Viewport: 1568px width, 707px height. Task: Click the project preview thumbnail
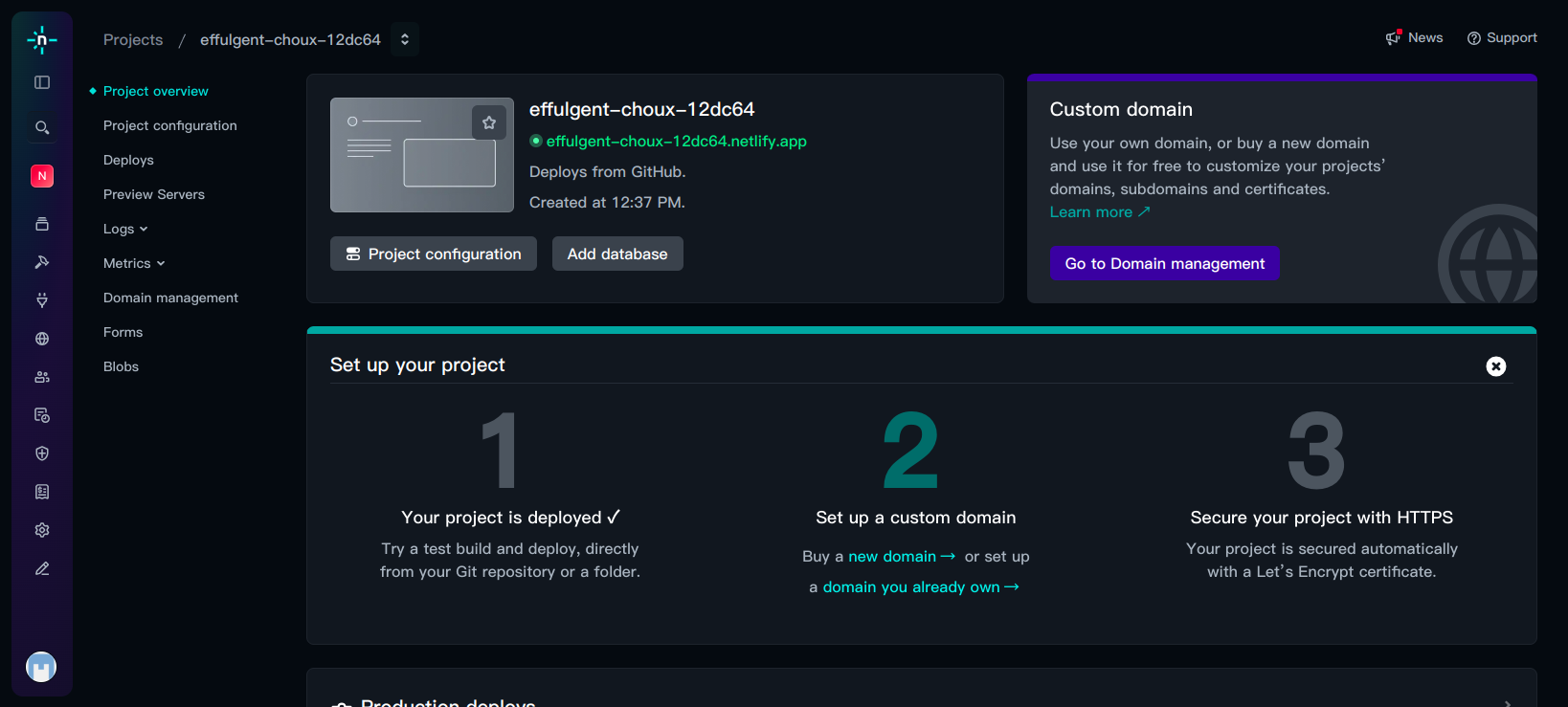pos(422,155)
